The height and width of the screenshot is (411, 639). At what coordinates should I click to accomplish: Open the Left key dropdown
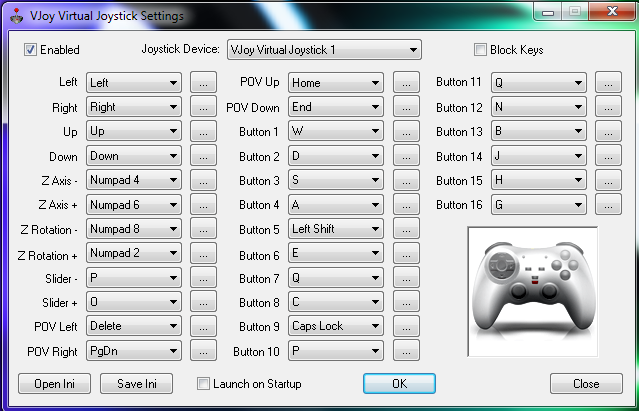134,83
